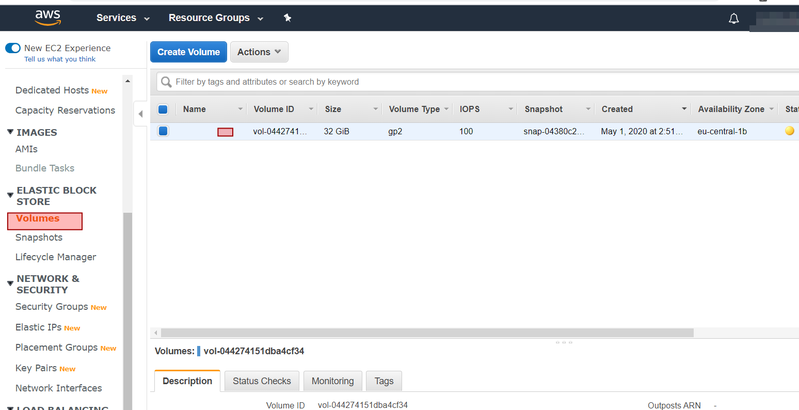Click the IOPS value 100 cell

click(x=466, y=131)
